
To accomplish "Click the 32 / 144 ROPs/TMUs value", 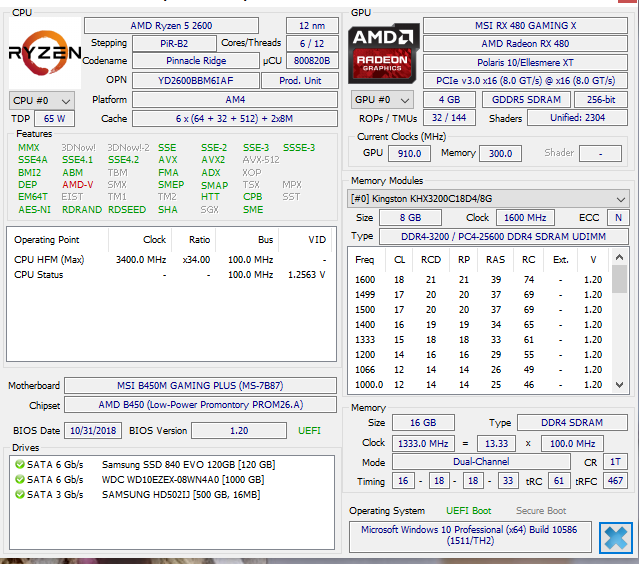I will pos(449,118).
